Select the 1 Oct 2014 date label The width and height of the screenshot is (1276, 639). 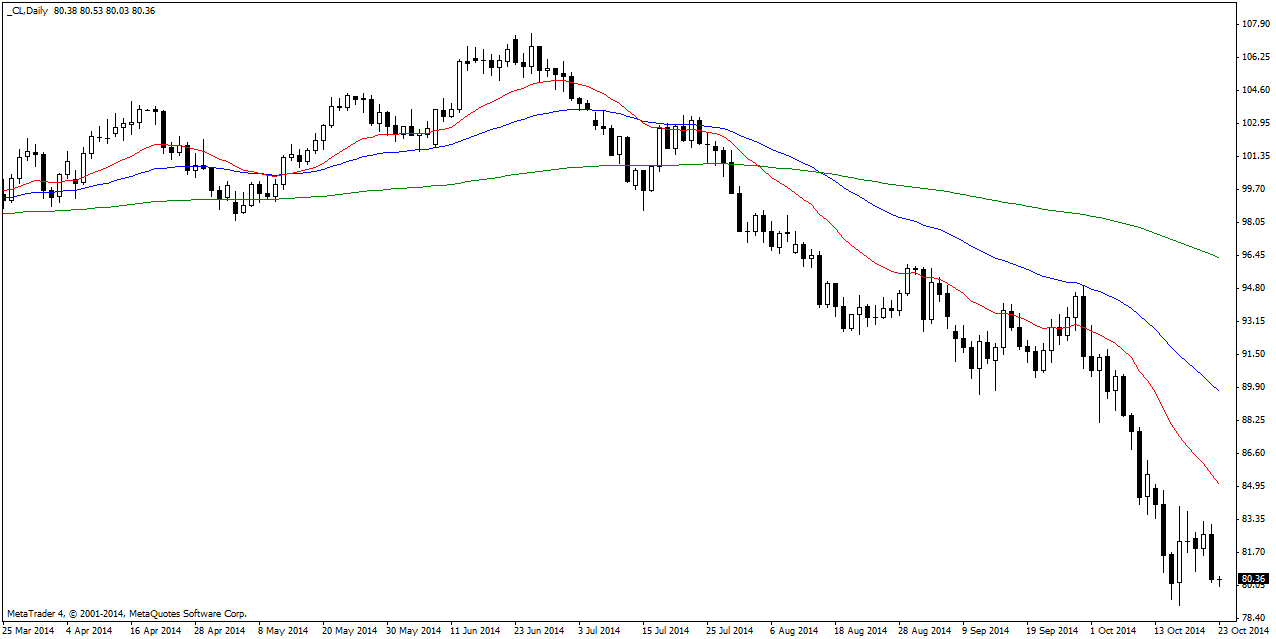click(x=1112, y=631)
